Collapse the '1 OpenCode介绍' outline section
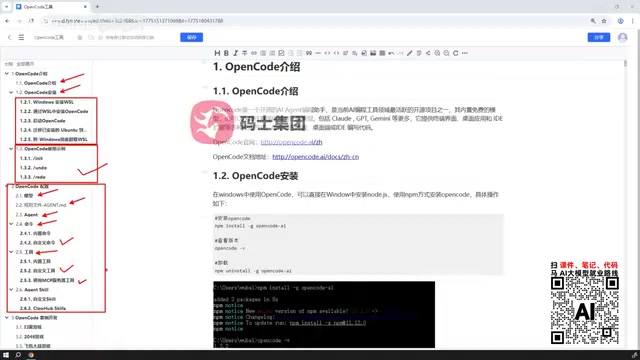 click(x=7, y=73)
